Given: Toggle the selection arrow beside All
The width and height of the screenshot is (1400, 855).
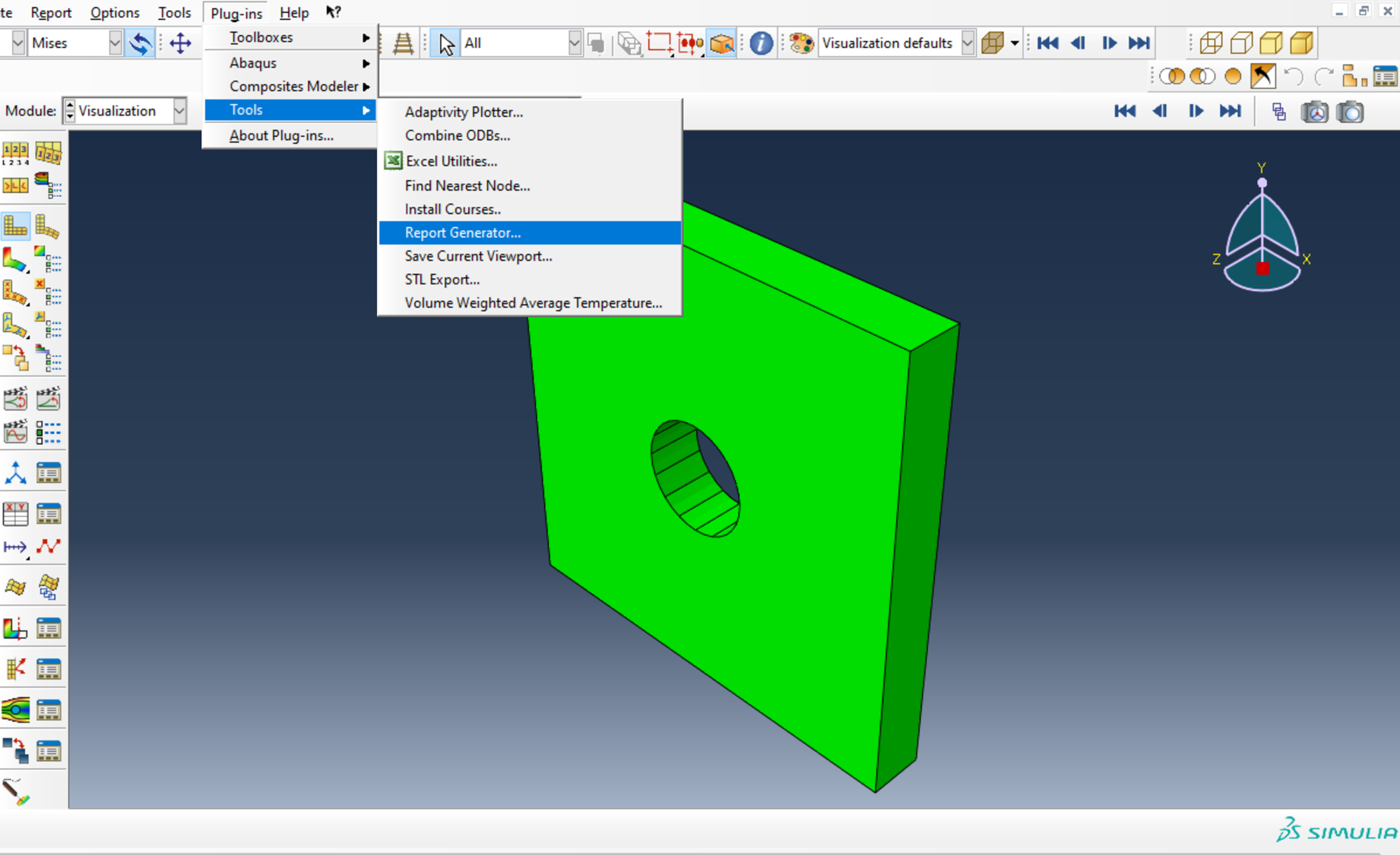Looking at the screenshot, I should pos(446,43).
